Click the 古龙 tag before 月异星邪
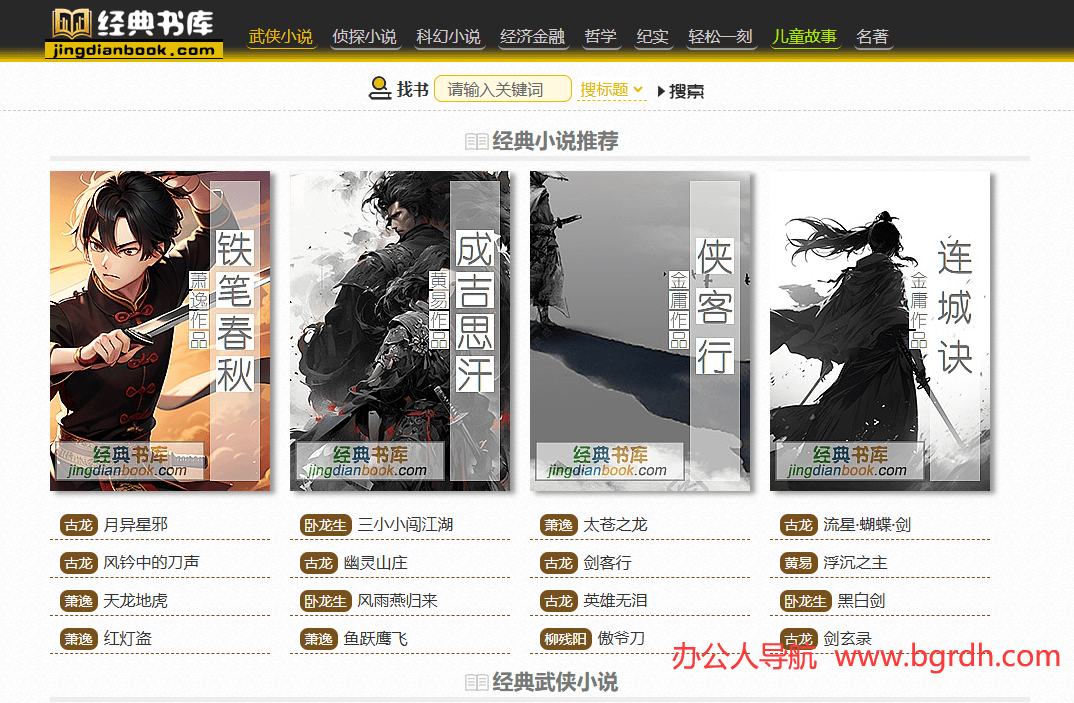 [78, 525]
